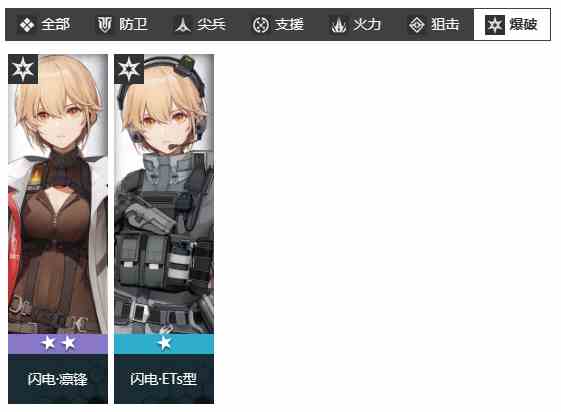Viewport: 561px width, 412px height.
Task: Show the 火力 category
Action: tap(356, 25)
